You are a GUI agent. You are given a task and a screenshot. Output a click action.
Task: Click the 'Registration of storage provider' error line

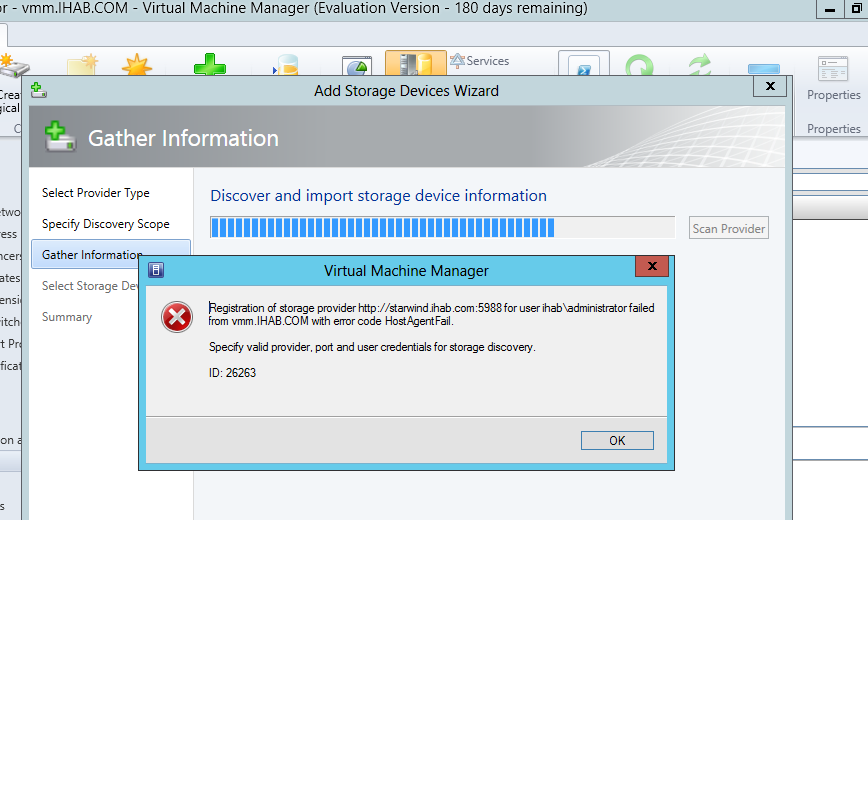click(x=431, y=308)
